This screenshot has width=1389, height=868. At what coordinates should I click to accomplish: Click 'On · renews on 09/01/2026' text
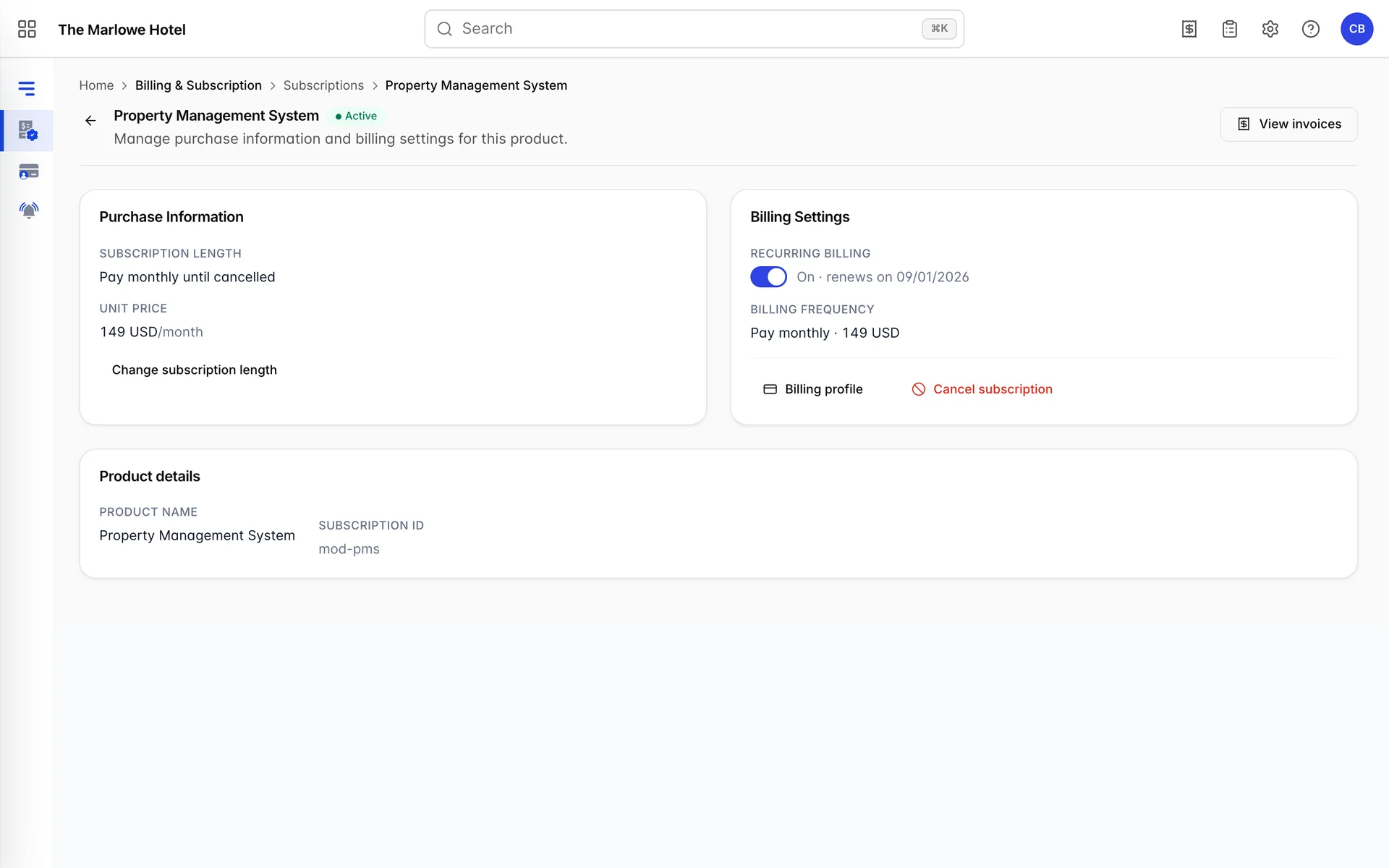coord(883,277)
